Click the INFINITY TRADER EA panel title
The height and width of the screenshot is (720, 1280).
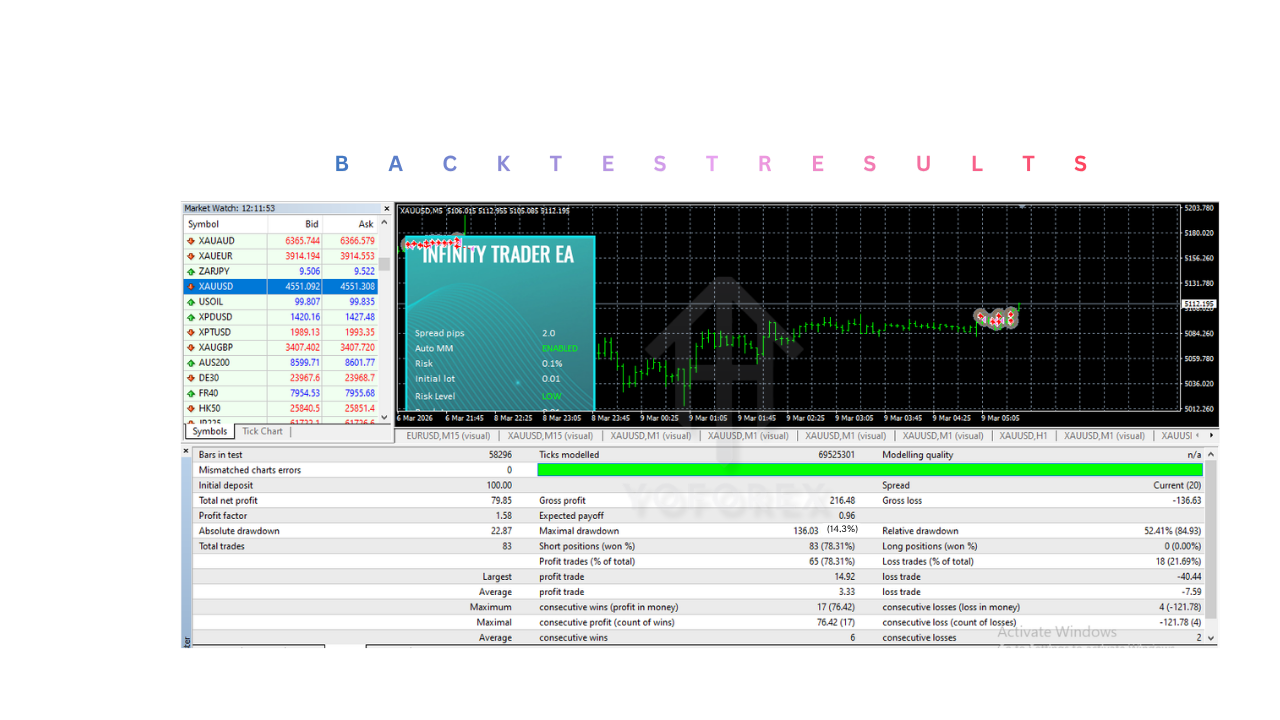pos(498,254)
